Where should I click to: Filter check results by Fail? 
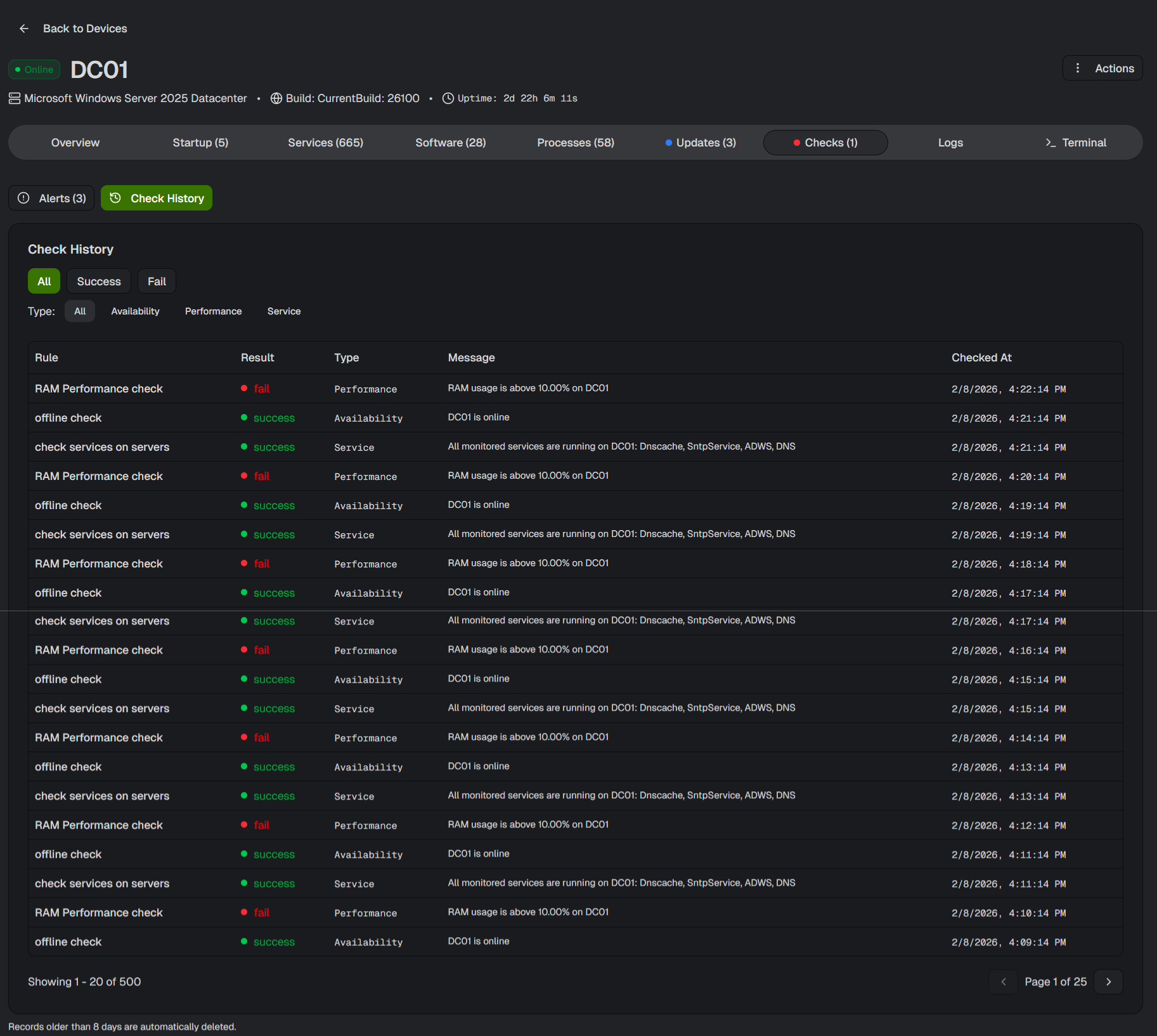click(157, 282)
